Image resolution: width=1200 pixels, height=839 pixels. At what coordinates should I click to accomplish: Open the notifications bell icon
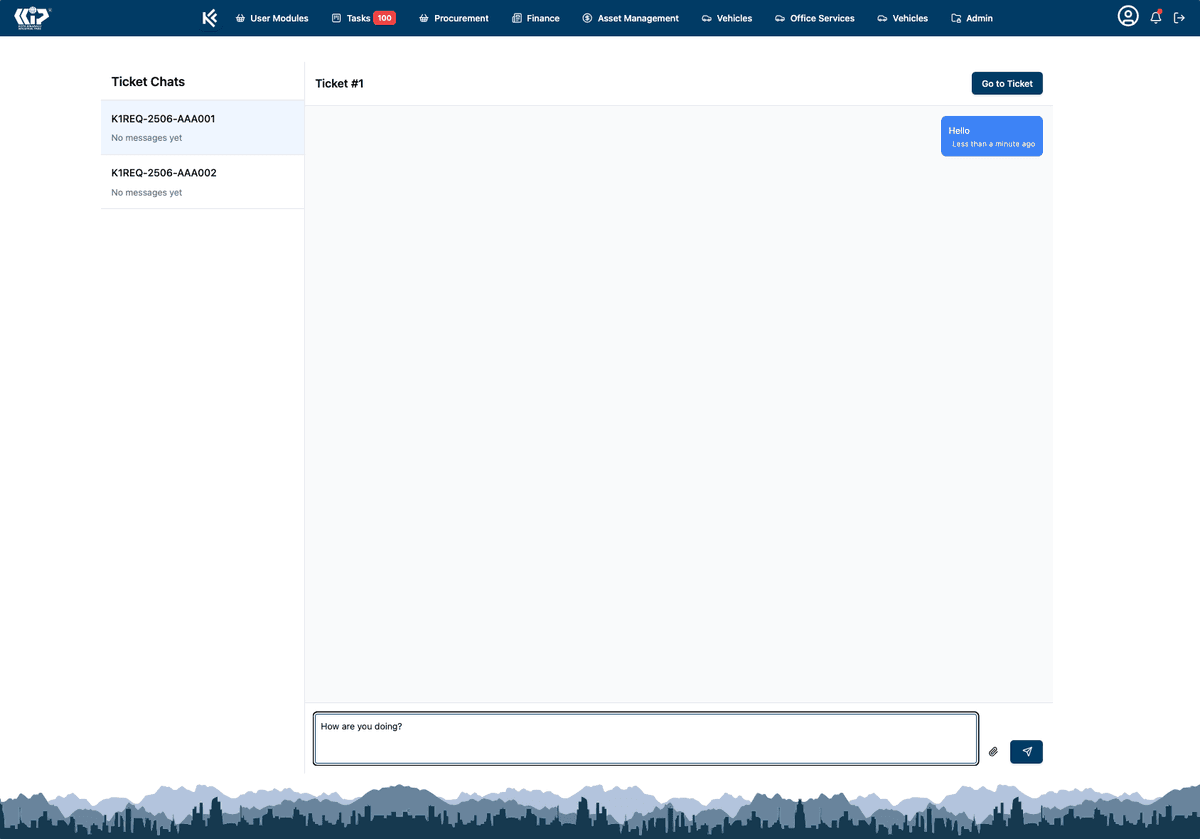click(1155, 17)
